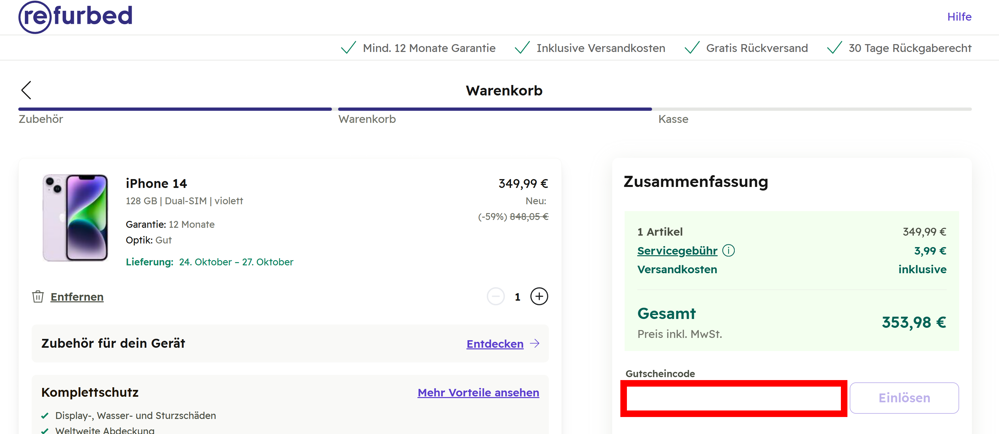Click the Zubehör für dein Gerät heading

tap(113, 344)
